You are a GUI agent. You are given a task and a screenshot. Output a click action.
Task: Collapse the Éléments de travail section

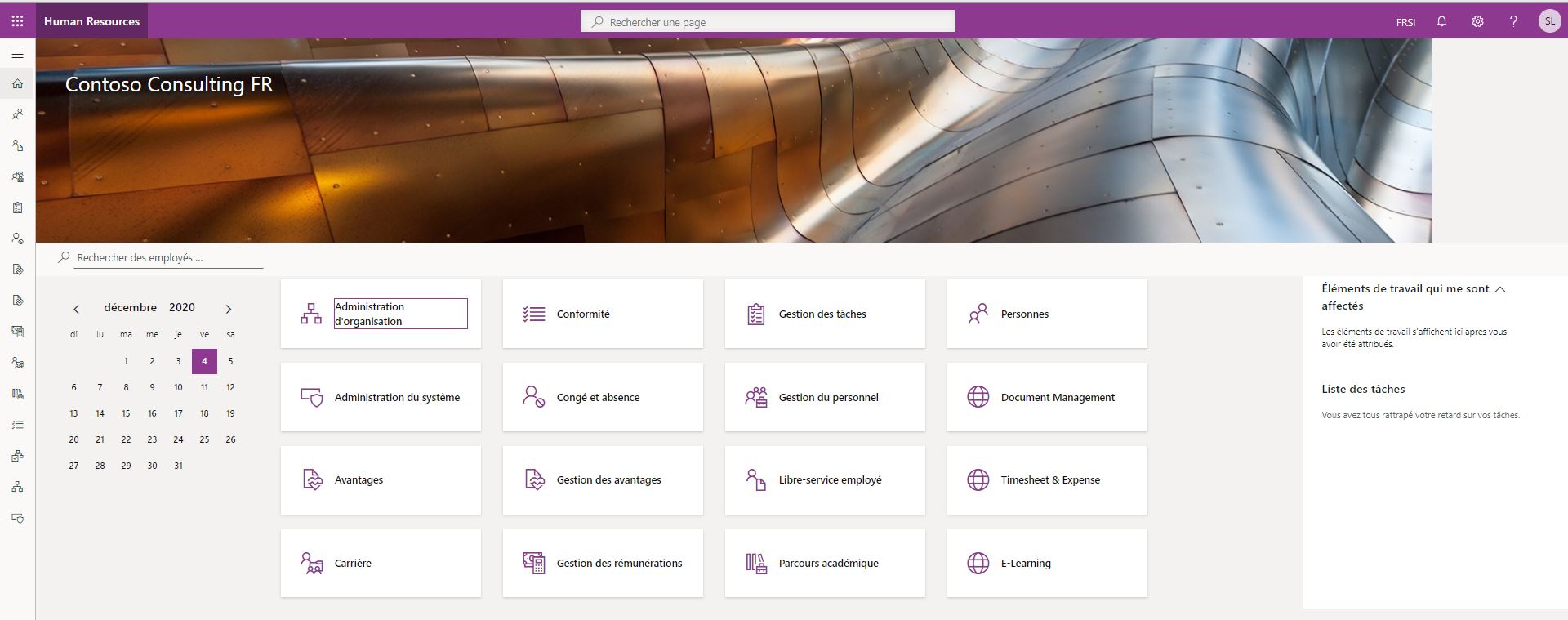(x=1500, y=289)
